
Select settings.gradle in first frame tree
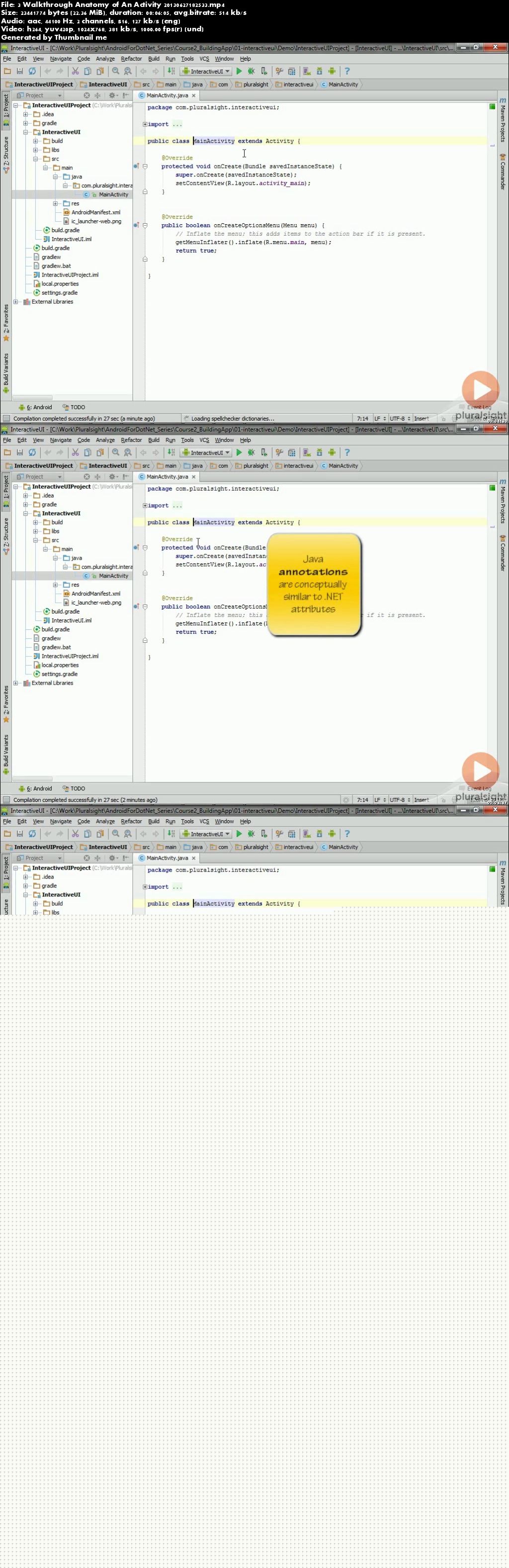(x=55, y=293)
